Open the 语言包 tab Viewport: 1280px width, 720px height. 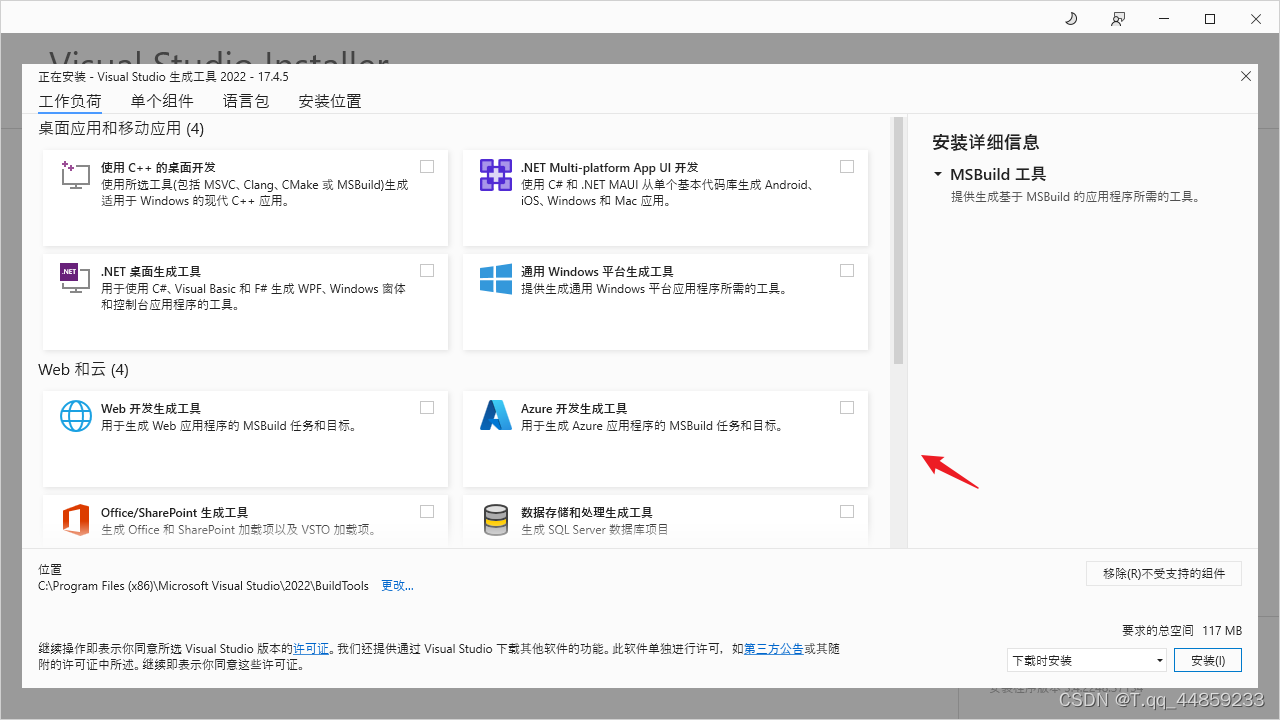coord(246,101)
